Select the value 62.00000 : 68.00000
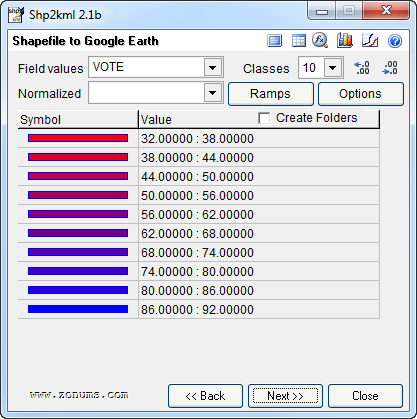 197,234
